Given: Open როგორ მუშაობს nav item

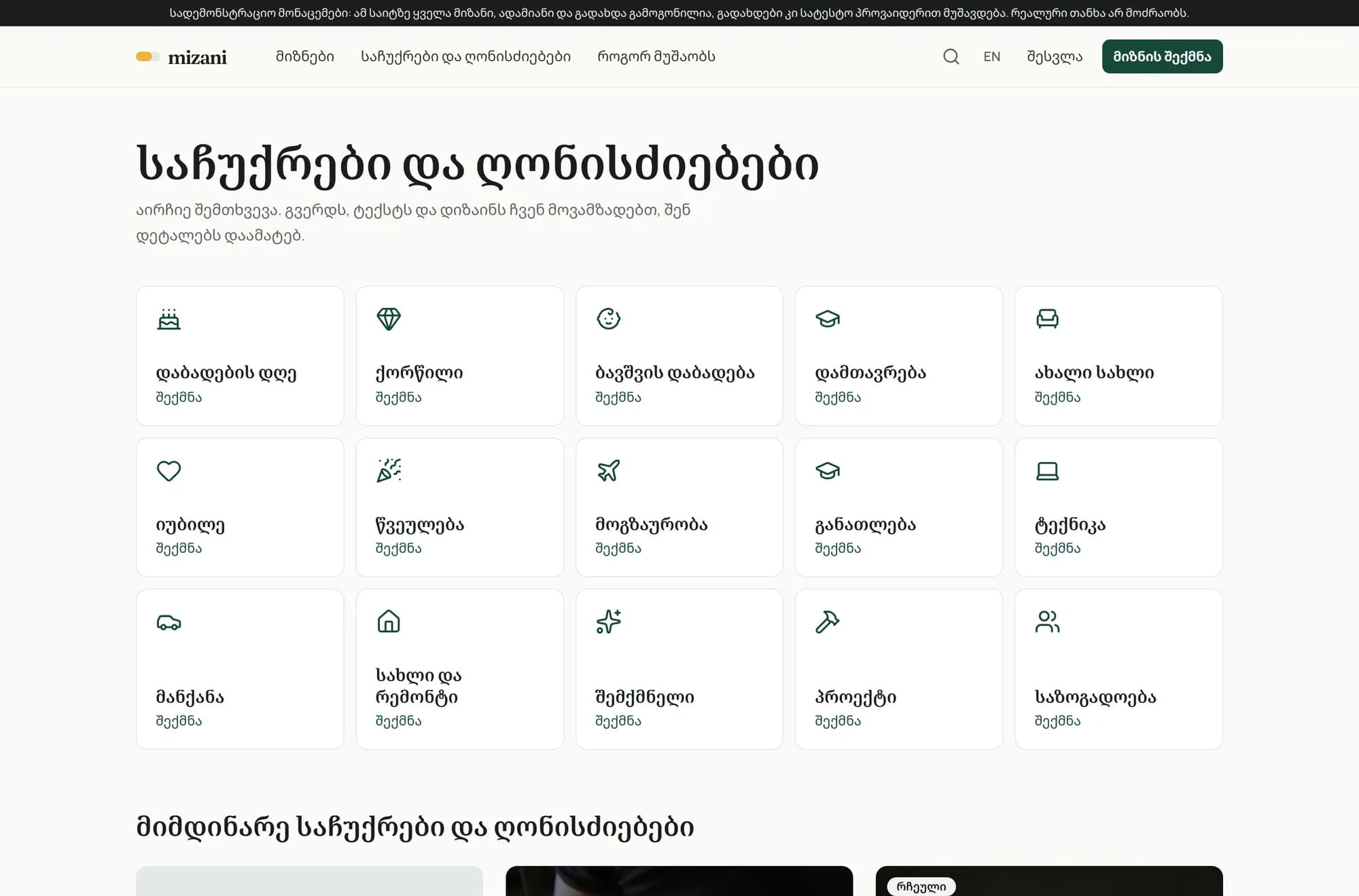Looking at the screenshot, I should click(656, 56).
